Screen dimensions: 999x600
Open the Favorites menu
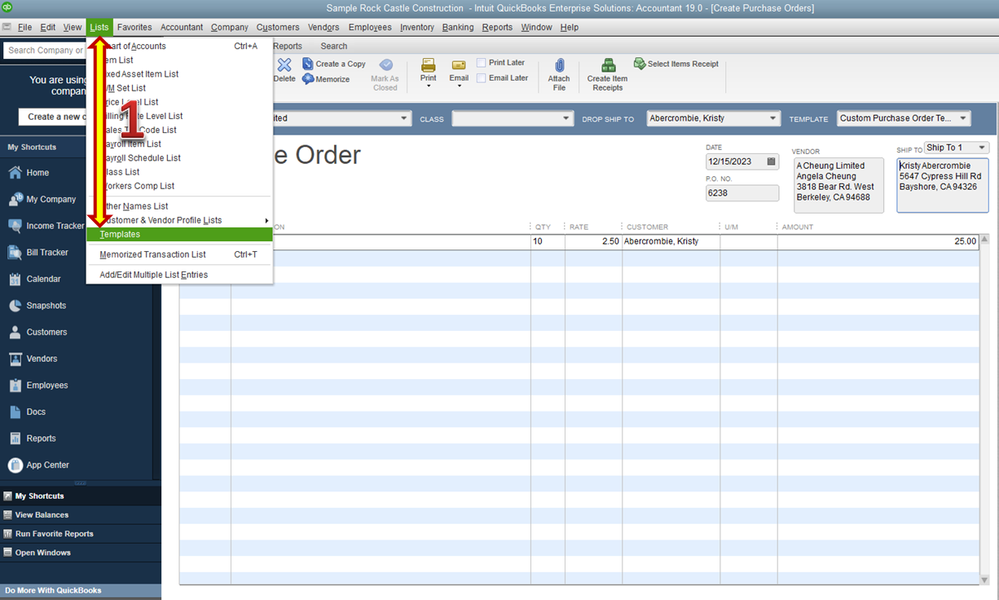pos(134,27)
